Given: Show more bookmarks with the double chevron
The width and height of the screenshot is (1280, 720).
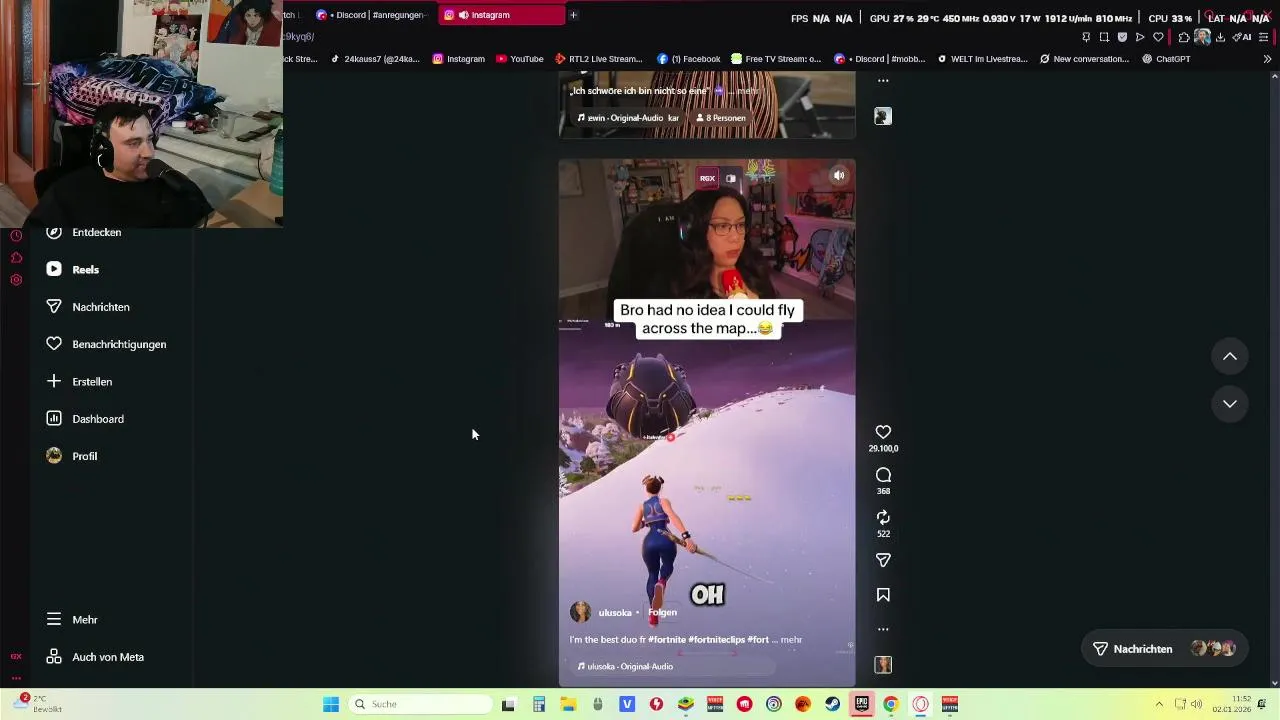Looking at the screenshot, I should coord(1267,59).
